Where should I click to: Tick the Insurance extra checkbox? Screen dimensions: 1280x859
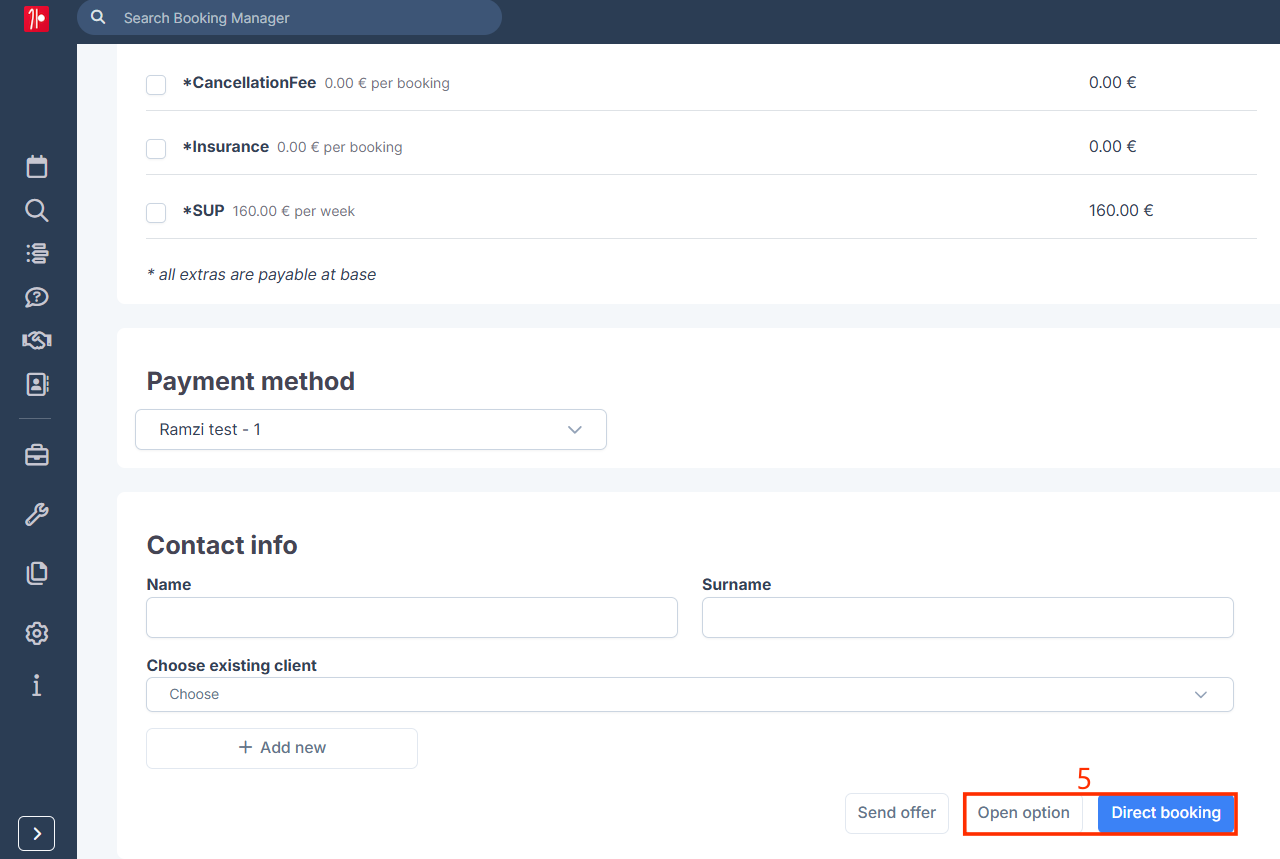pyautogui.click(x=156, y=149)
